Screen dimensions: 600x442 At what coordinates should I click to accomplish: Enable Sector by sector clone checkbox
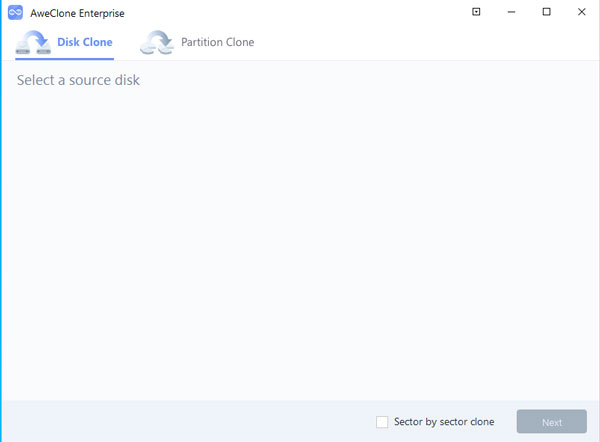click(x=382, y=422)
